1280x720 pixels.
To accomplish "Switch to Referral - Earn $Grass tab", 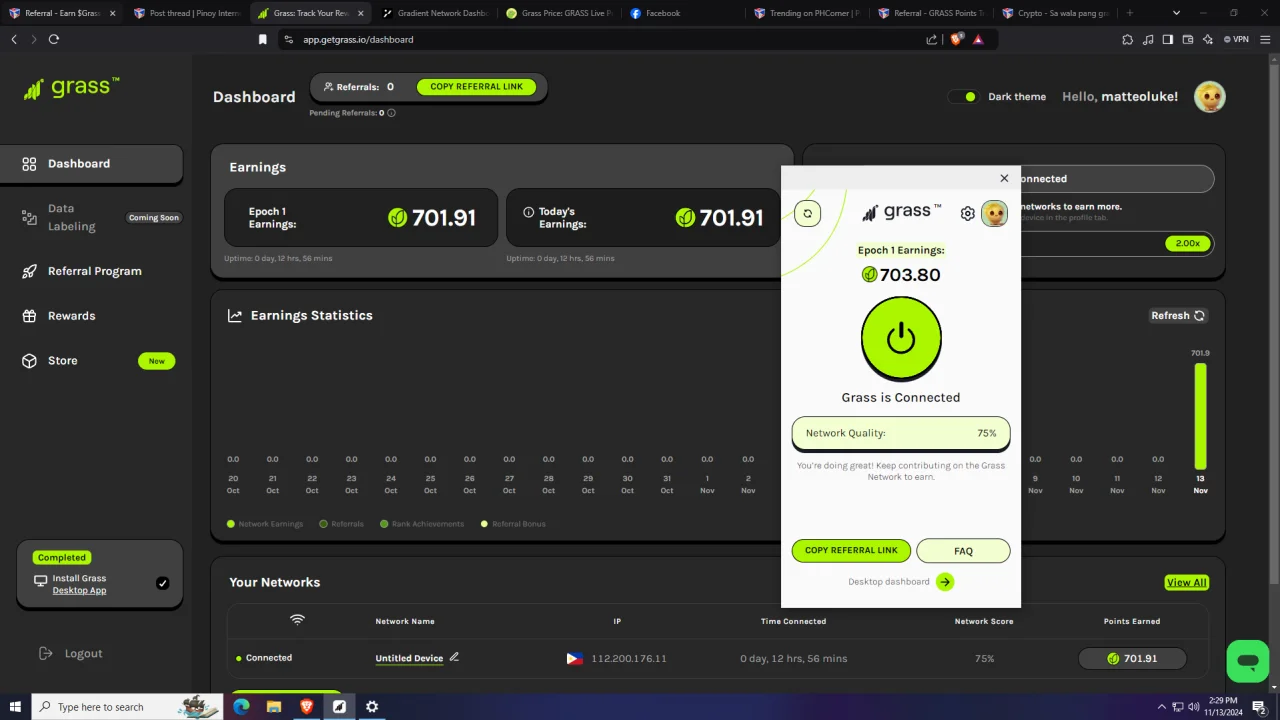I will 62,13.
